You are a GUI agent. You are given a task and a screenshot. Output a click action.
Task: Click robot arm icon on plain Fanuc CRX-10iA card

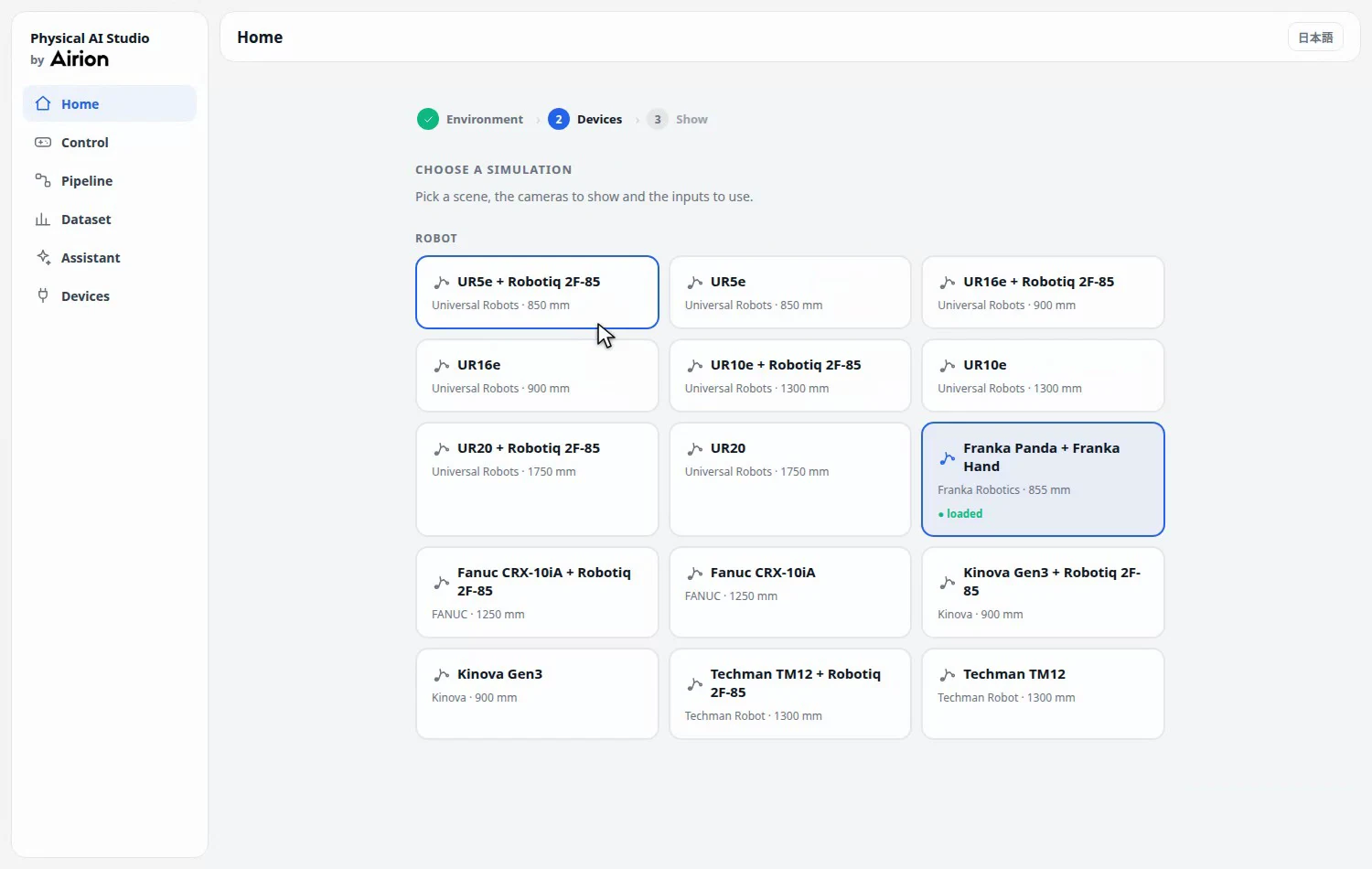click(x=694, y=574)
